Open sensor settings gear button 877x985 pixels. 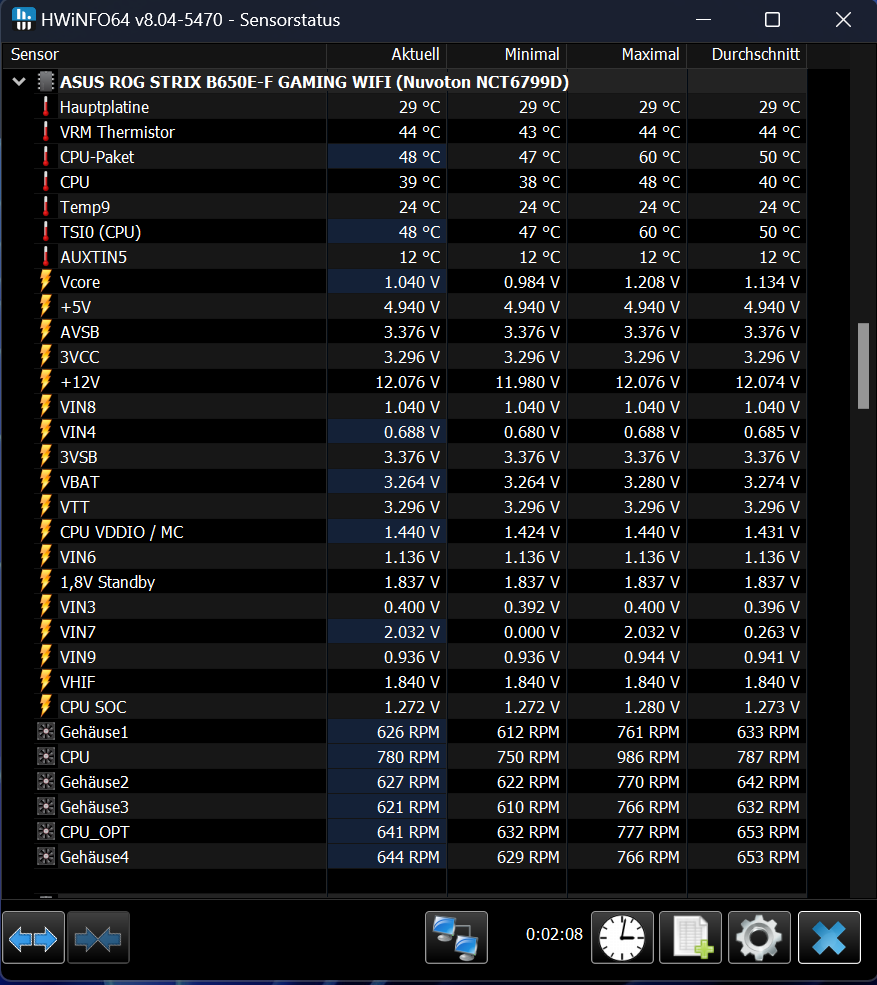pos(759,938)
